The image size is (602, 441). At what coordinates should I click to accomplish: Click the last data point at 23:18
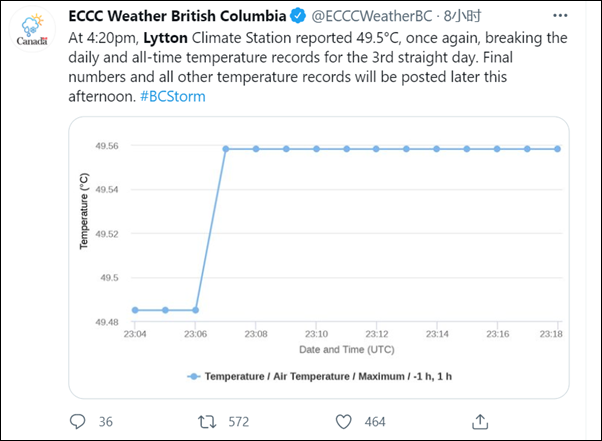(x=557, y=149)
